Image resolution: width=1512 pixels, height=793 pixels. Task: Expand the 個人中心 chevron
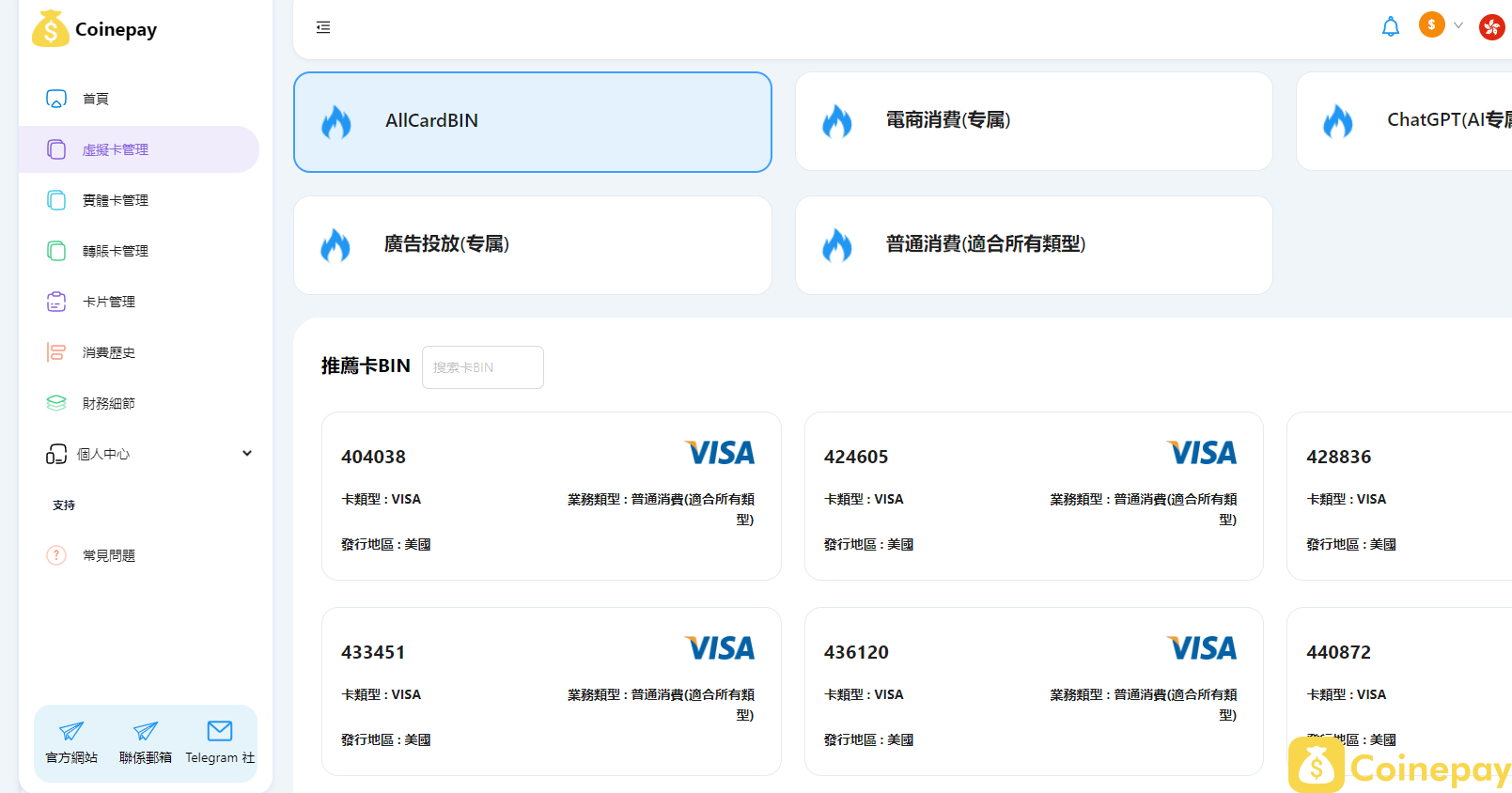(x=247, y=453)
